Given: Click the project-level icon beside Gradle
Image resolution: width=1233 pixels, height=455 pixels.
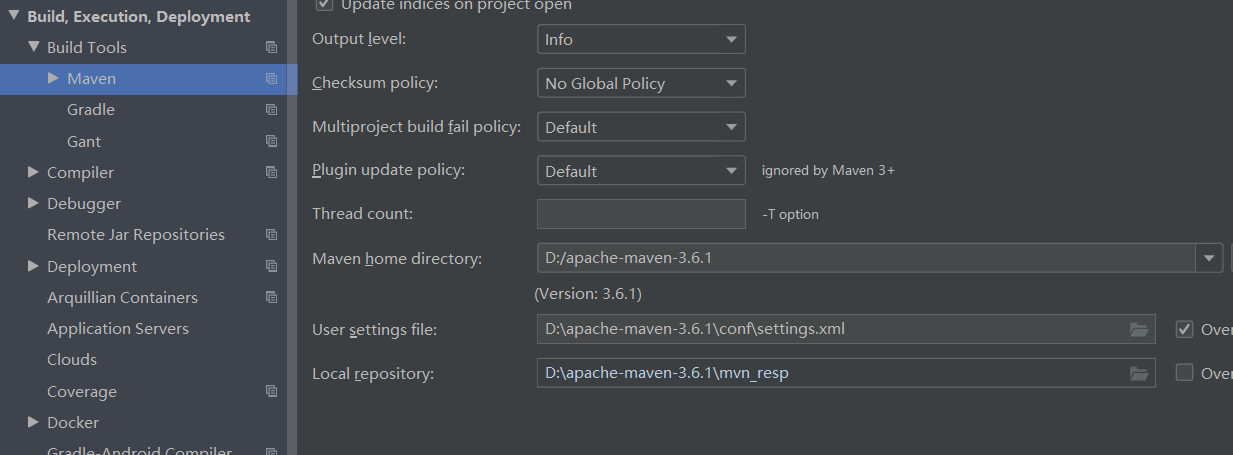Looking at the screenshot, I should (271, 110).
